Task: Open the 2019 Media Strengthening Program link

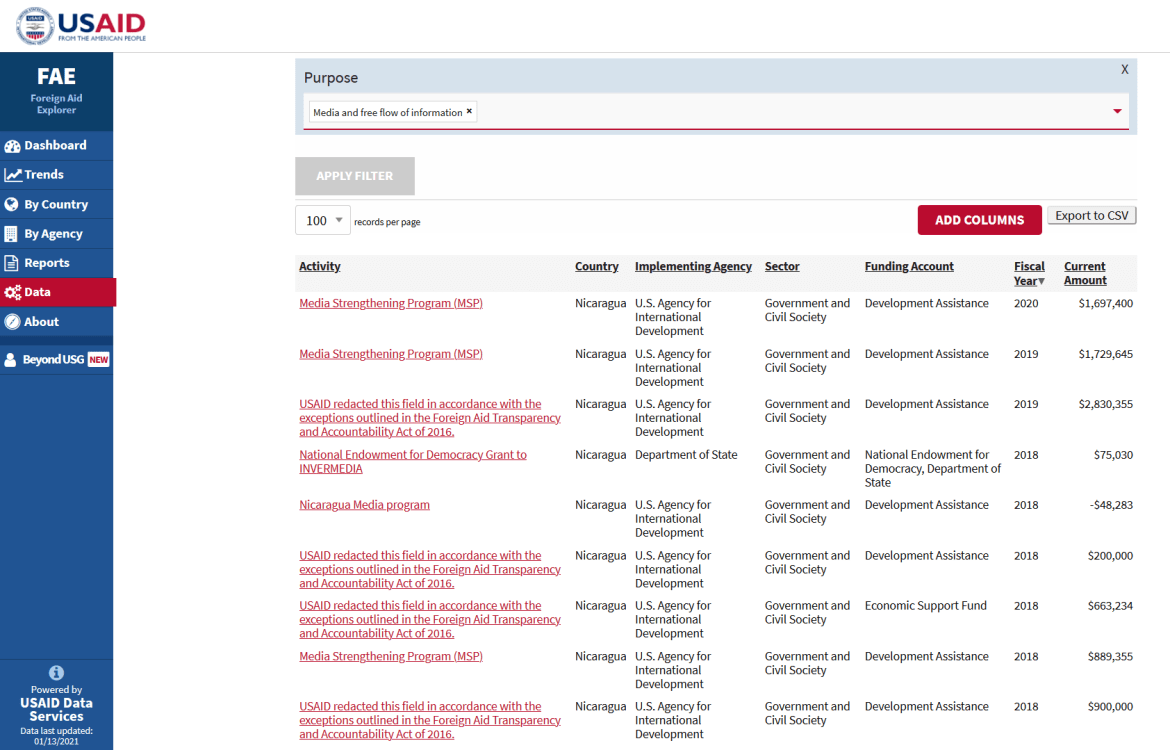Action: tap(390, 354)
